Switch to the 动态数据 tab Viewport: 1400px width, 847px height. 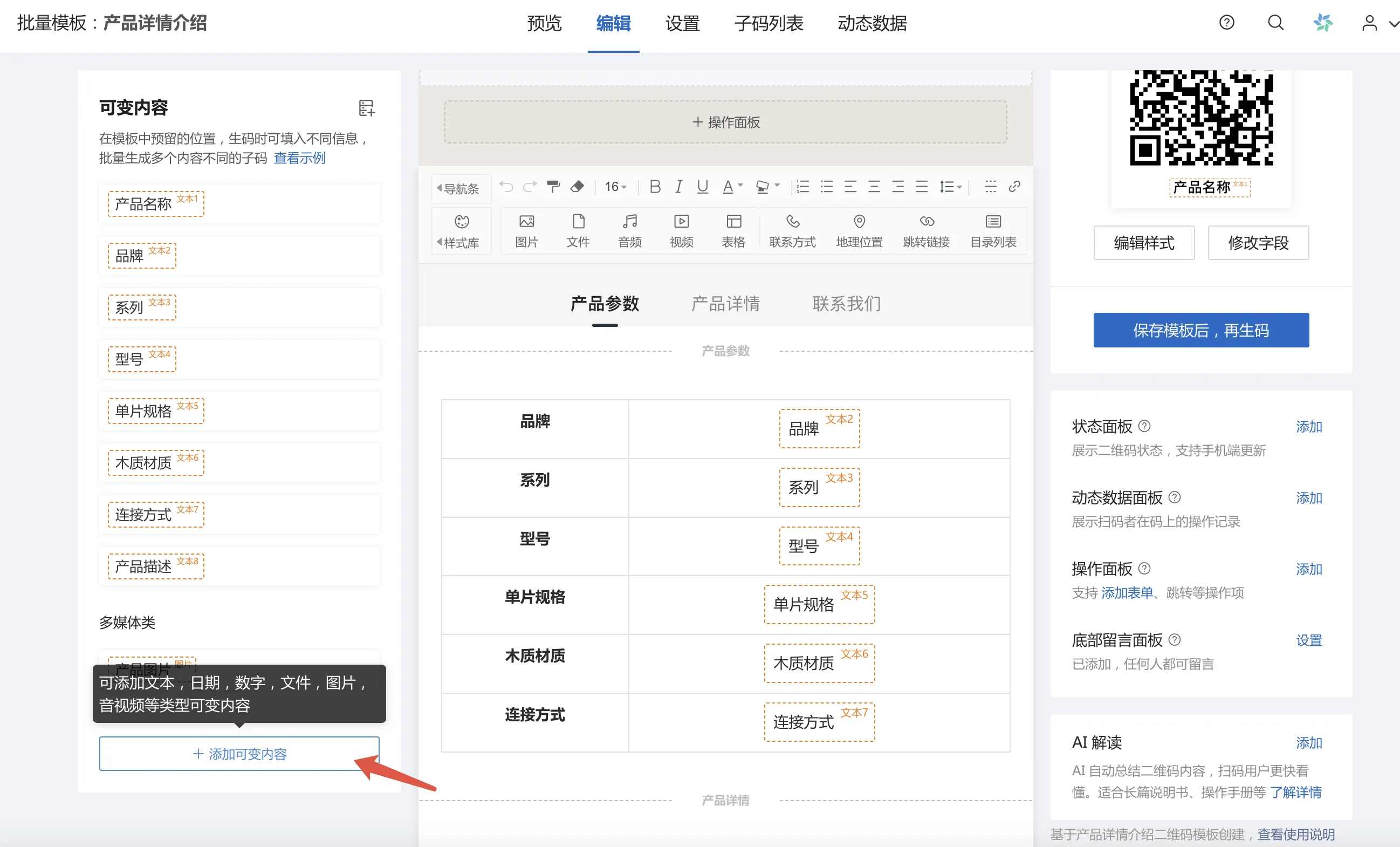pos(872,23)
